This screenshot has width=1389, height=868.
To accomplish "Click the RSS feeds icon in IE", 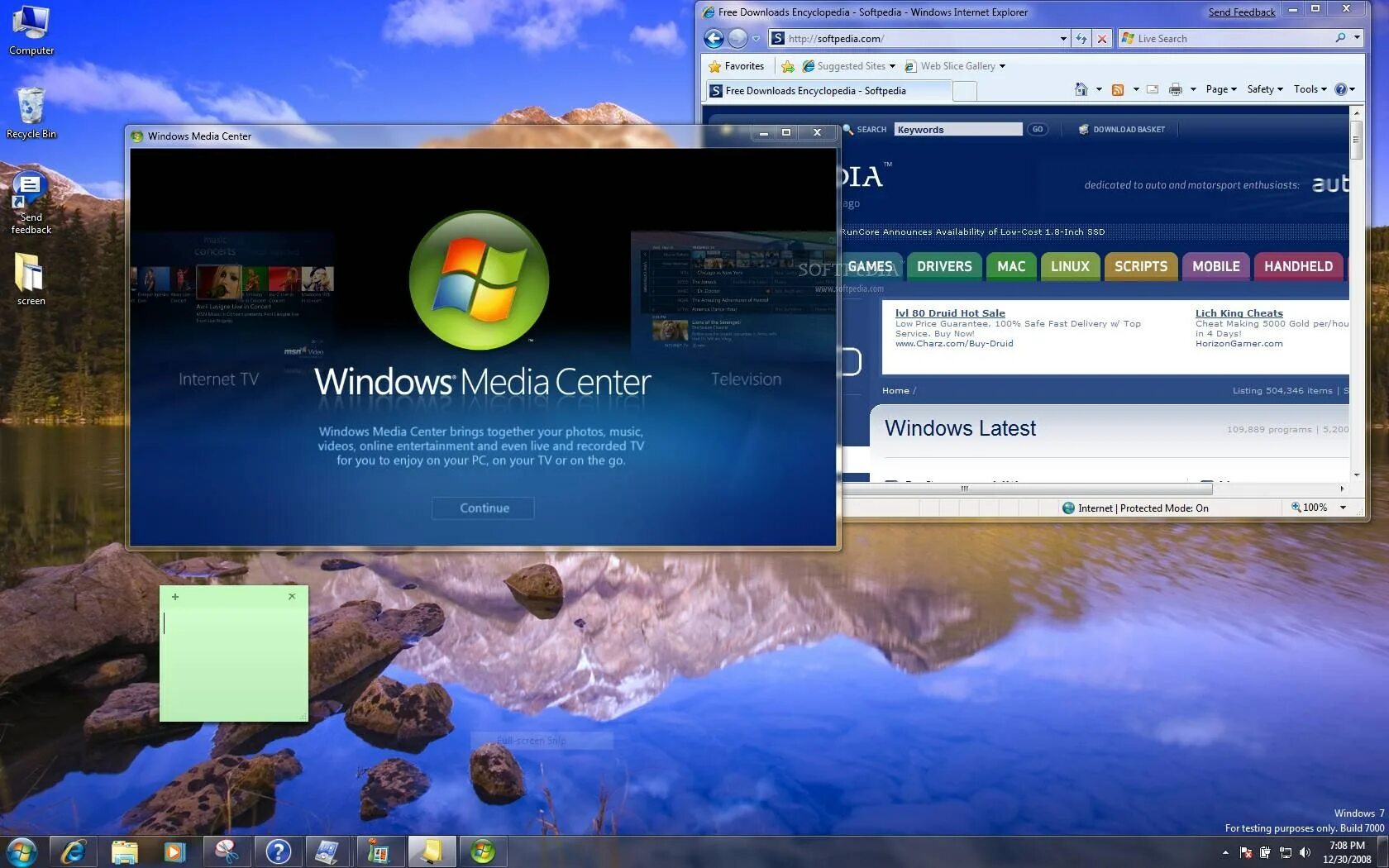I will tap(1118, 89).
